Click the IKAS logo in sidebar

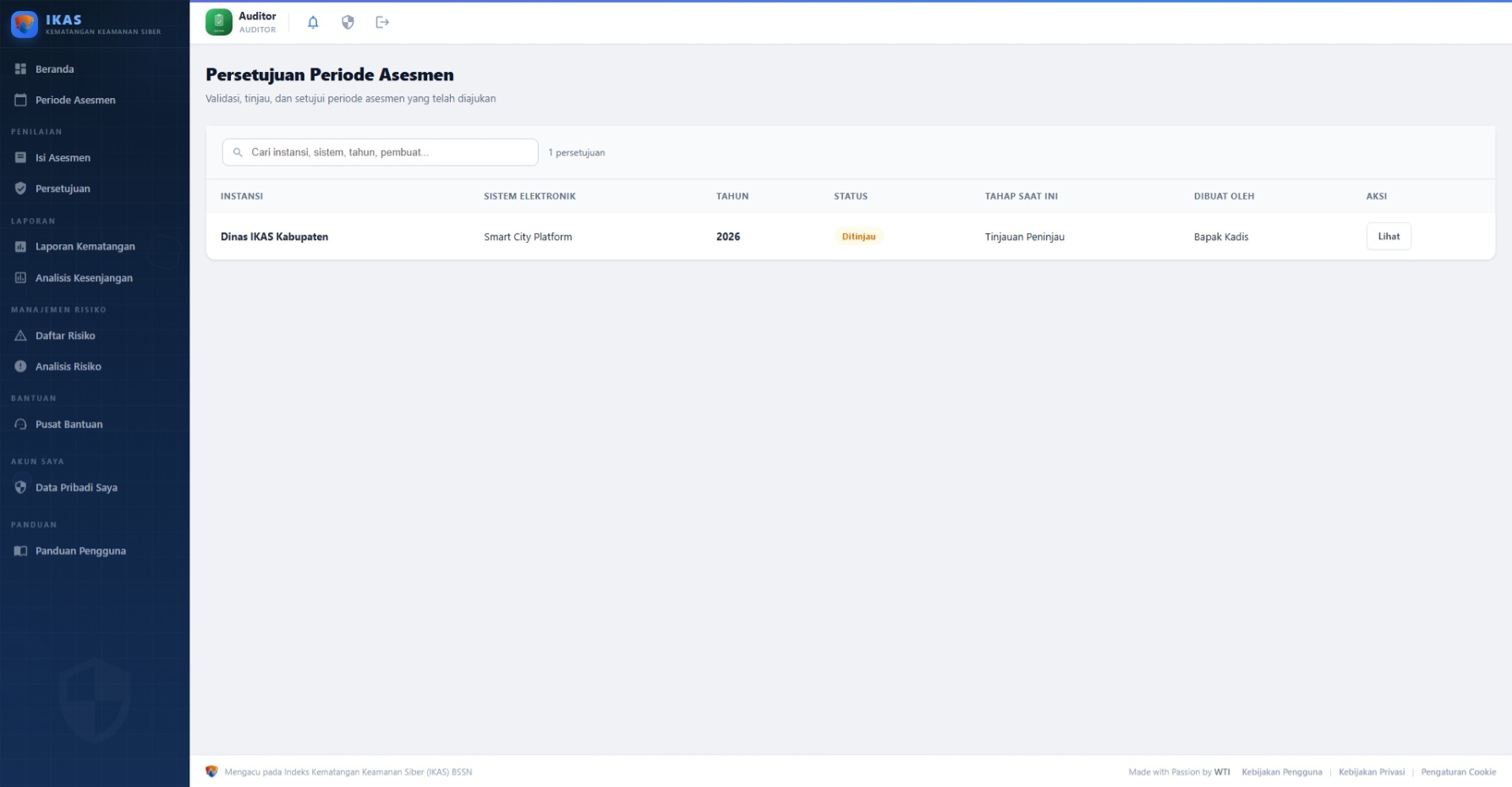pyautogui.click(x=25, y=25)
